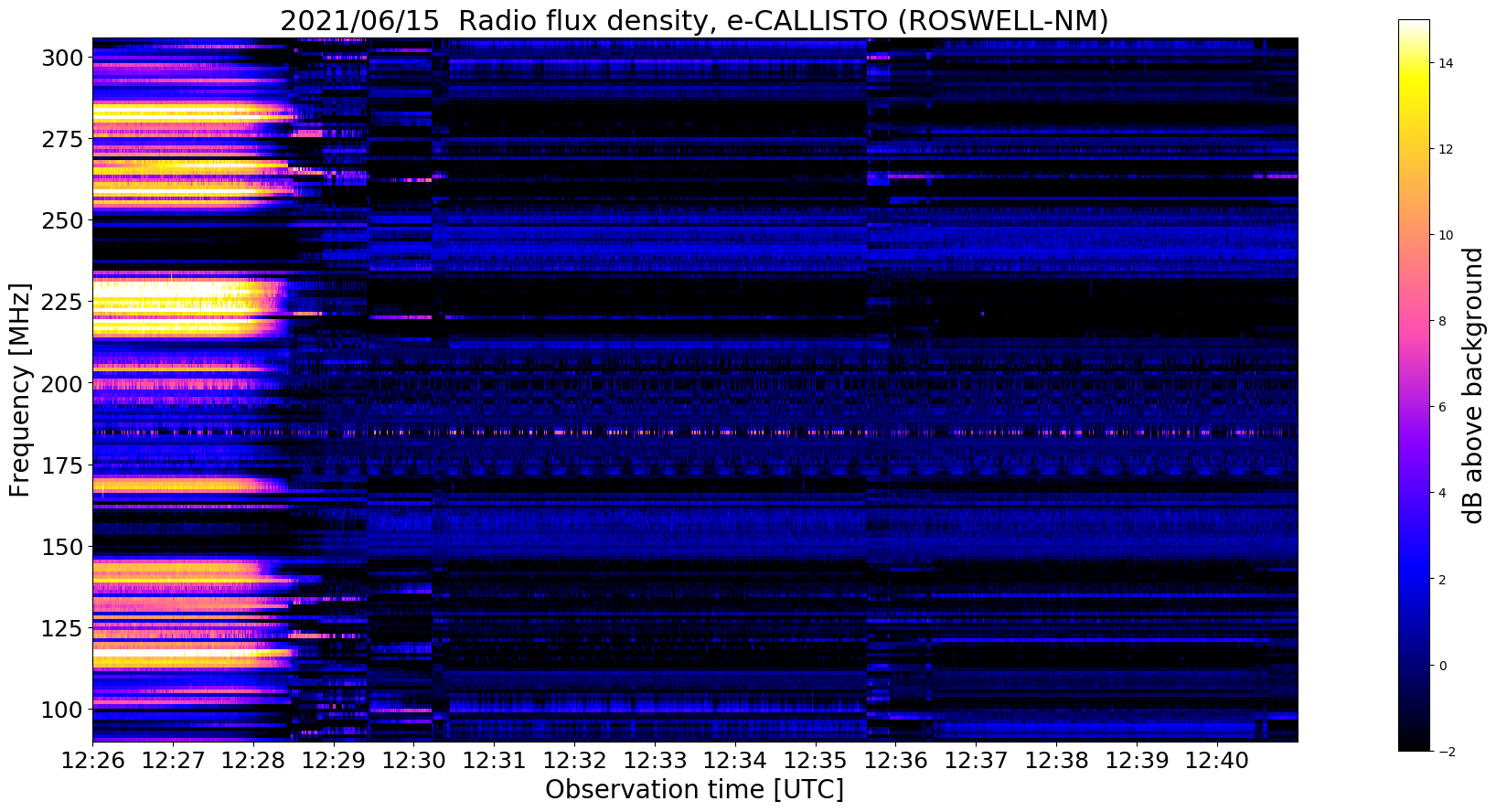Click the 150 frequency tick label
The height and width of the screenshot is (812, 1496).
tap(60, 546)
